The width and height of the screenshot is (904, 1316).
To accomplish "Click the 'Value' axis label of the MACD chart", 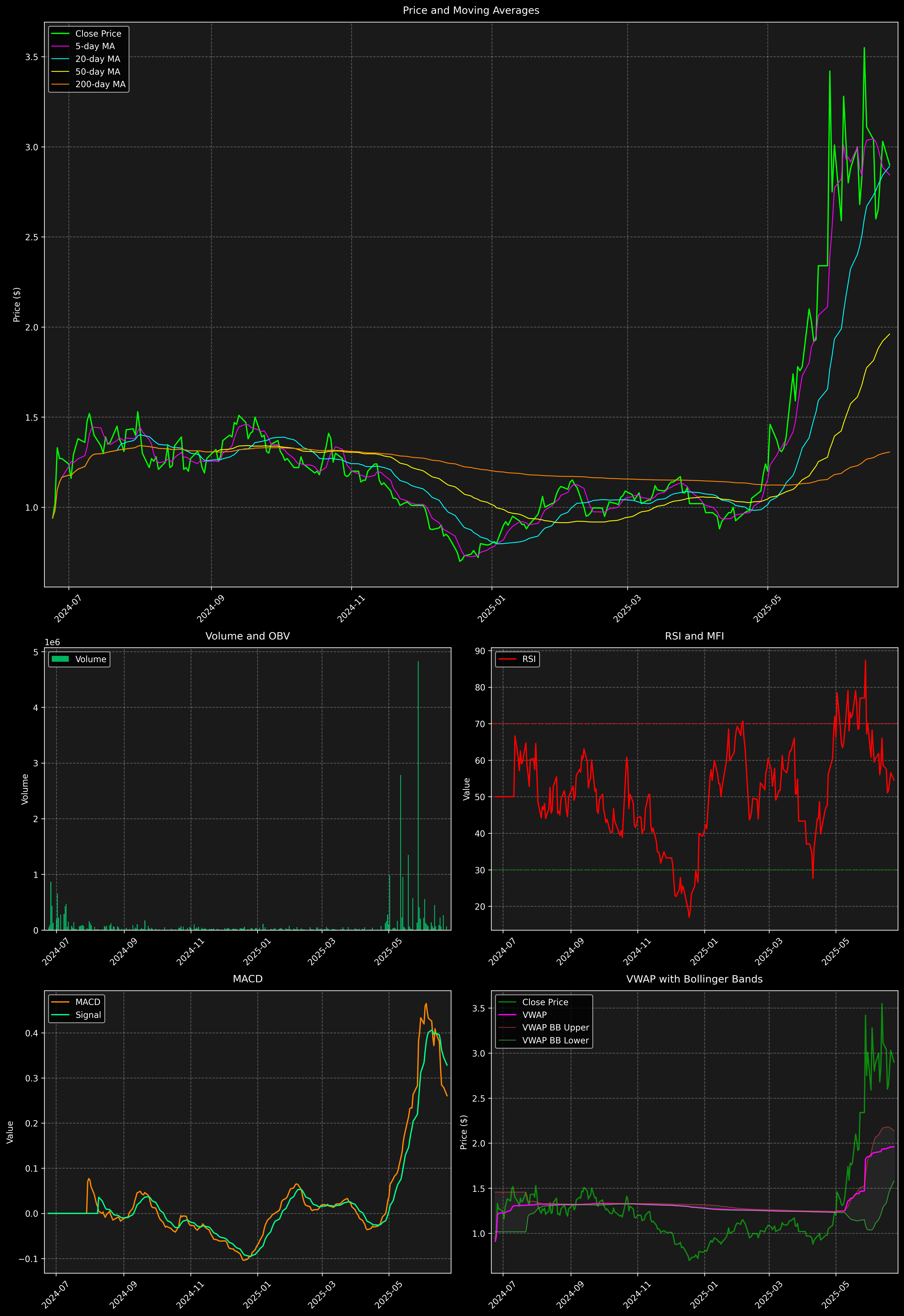I will pyautogui.click(x=10, y=1132).
